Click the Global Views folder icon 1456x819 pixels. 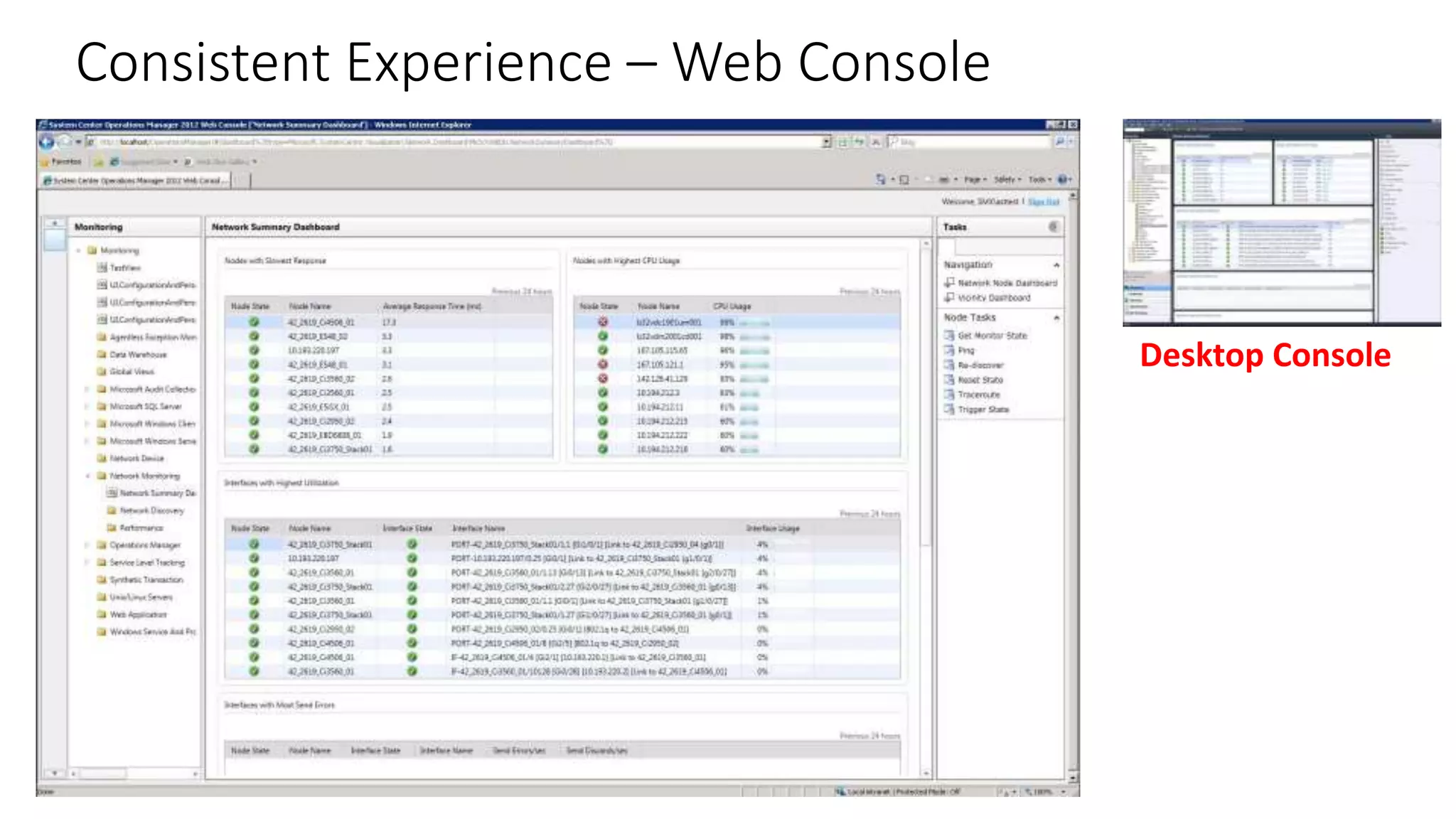(102, 371)
